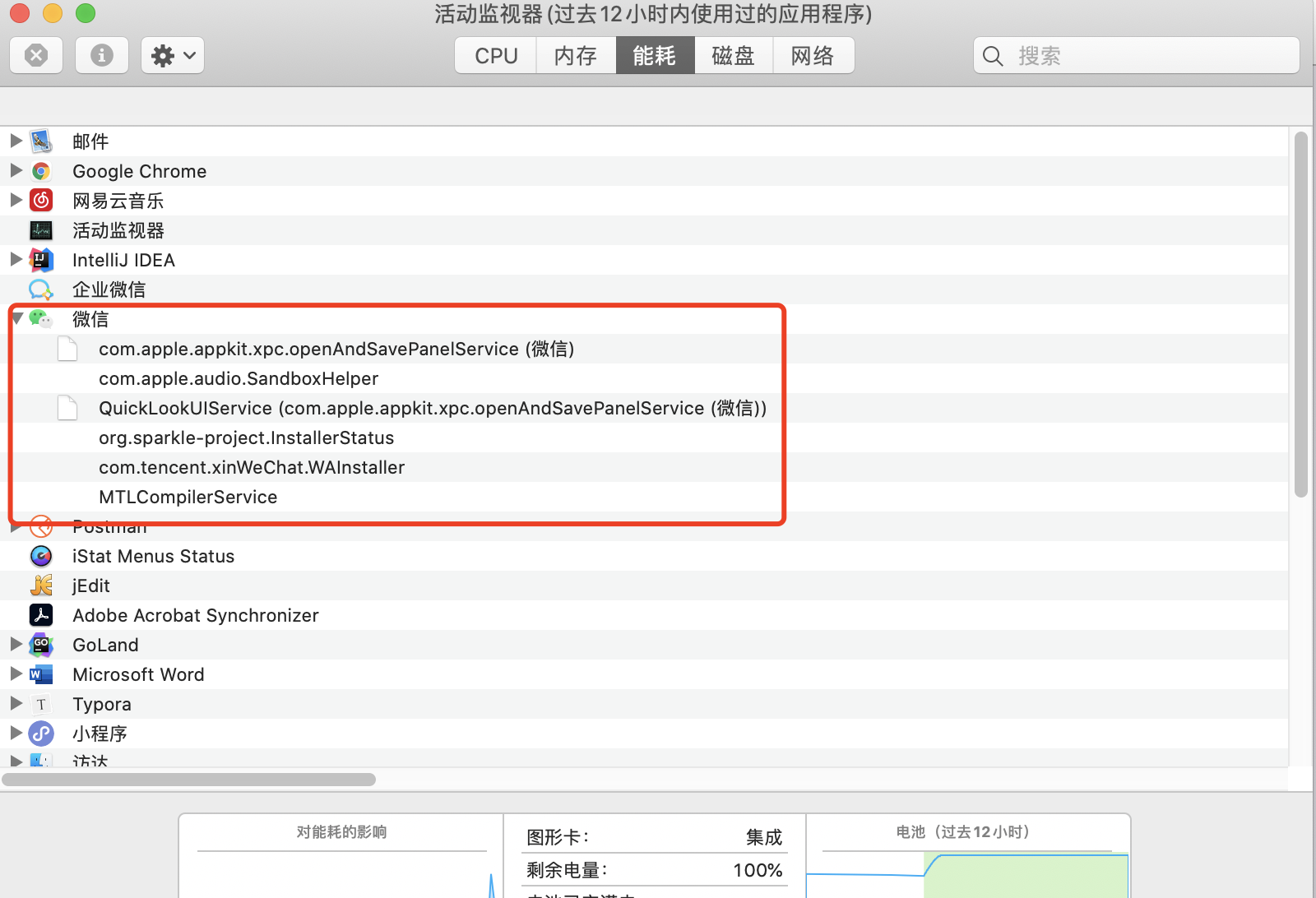This screenshot has width=1316, height=898.
Task: Select the MTLCompilerService process
Action: pyautogui.click(x=645, y=497)
